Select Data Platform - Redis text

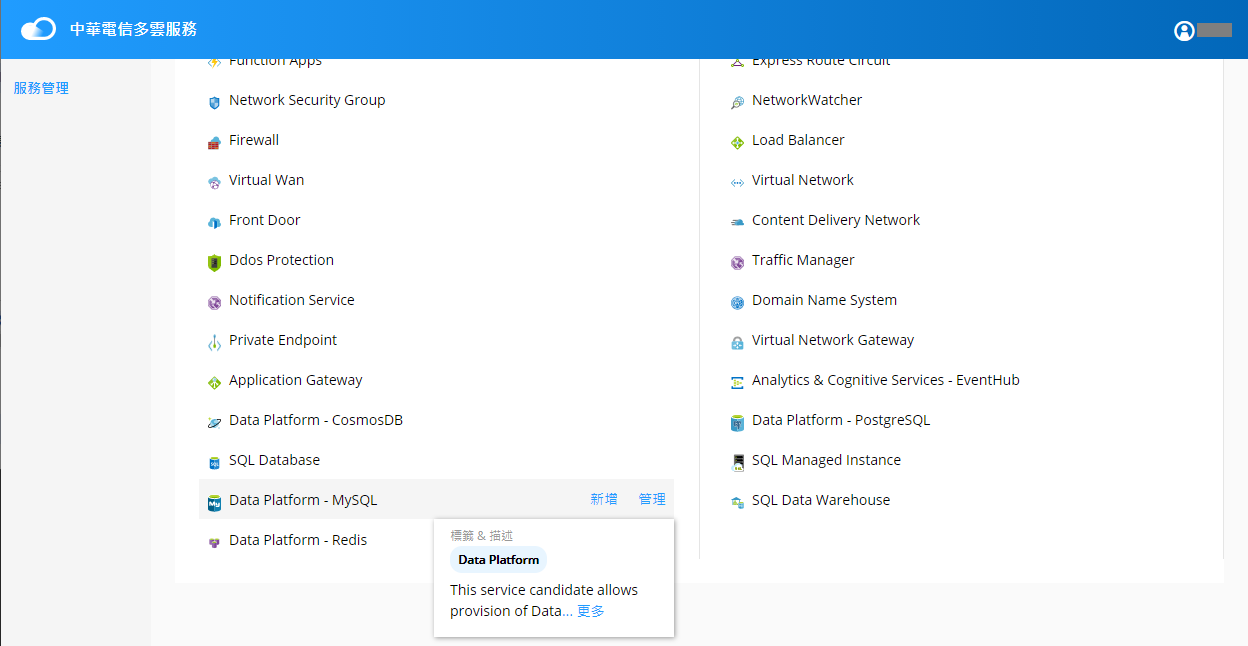[x=298, y=540]
